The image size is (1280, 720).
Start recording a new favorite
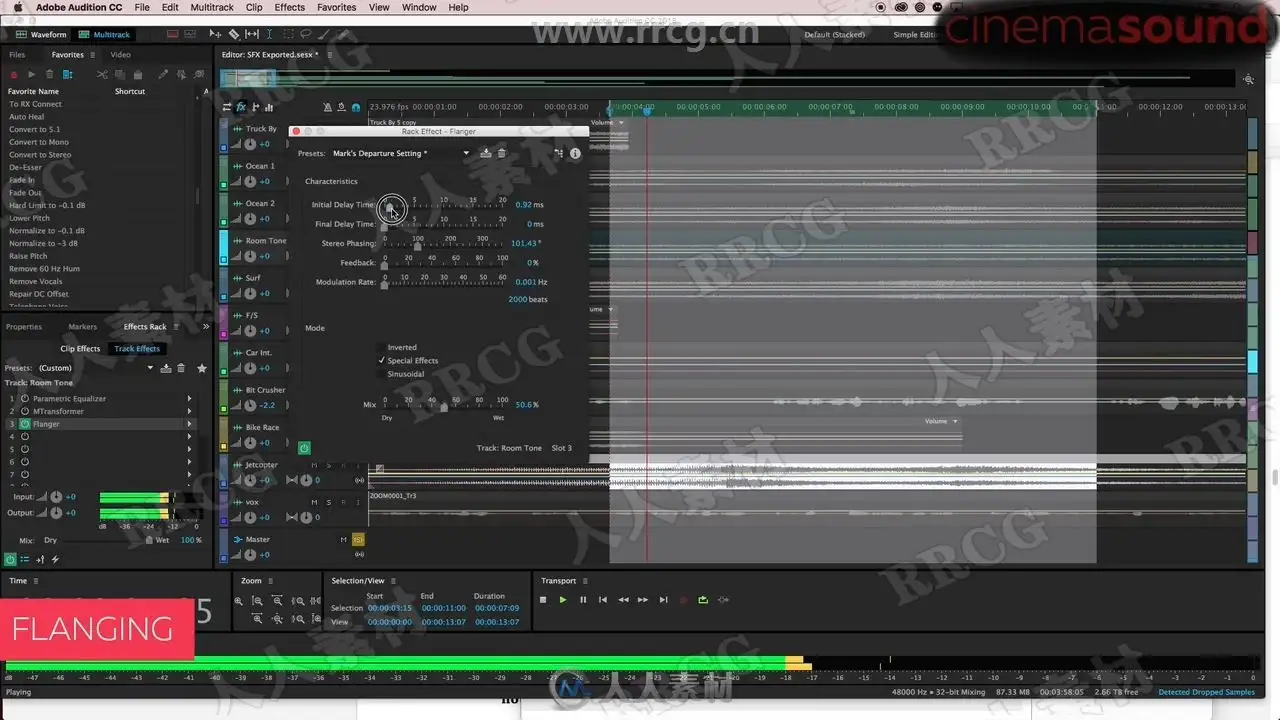(x=14, y=74)
